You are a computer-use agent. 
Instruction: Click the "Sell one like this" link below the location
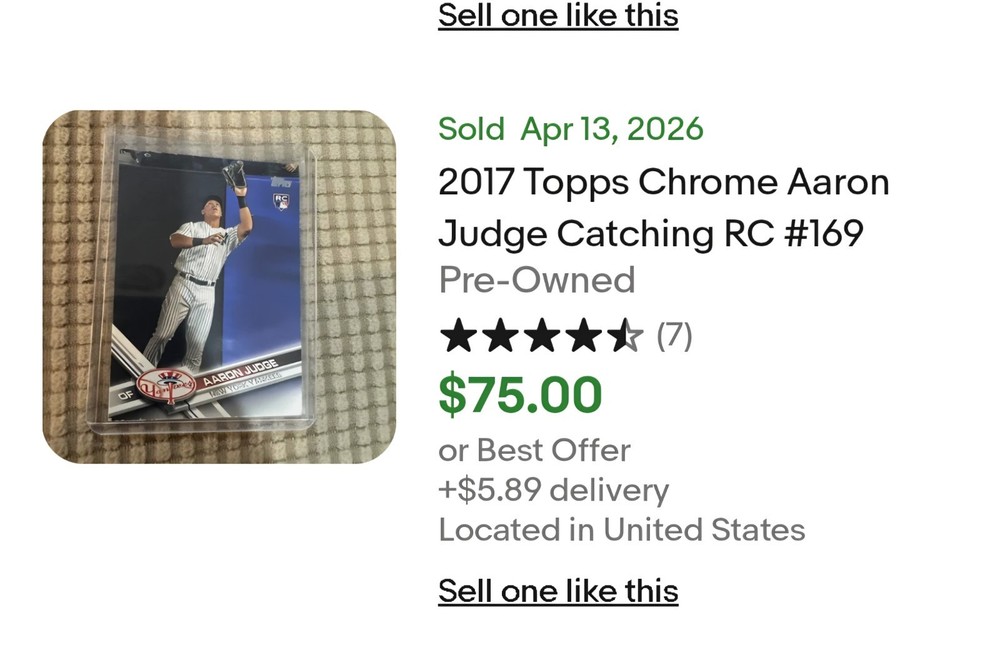click(558, 591)
